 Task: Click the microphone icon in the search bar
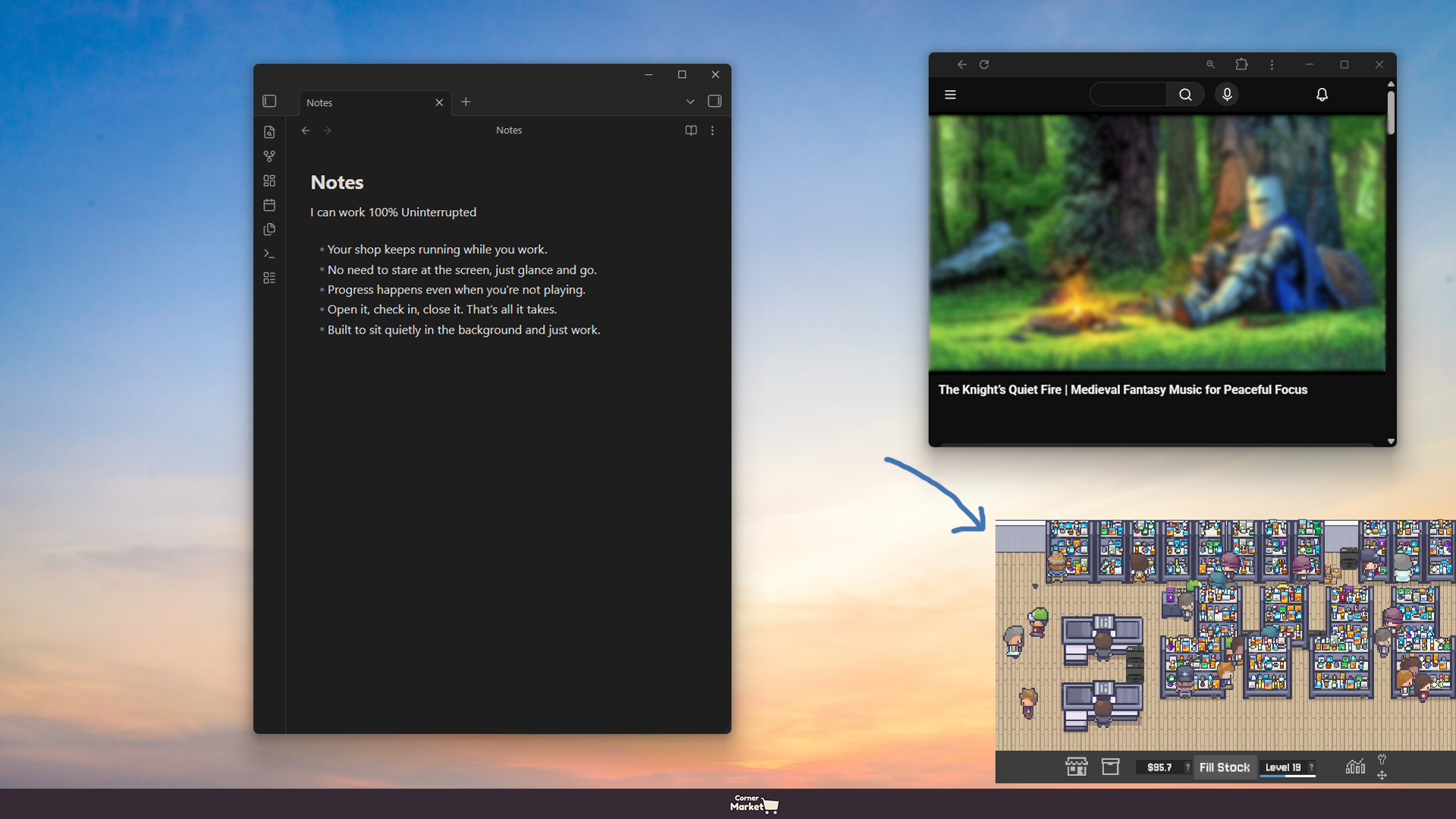coord(1227,94)
